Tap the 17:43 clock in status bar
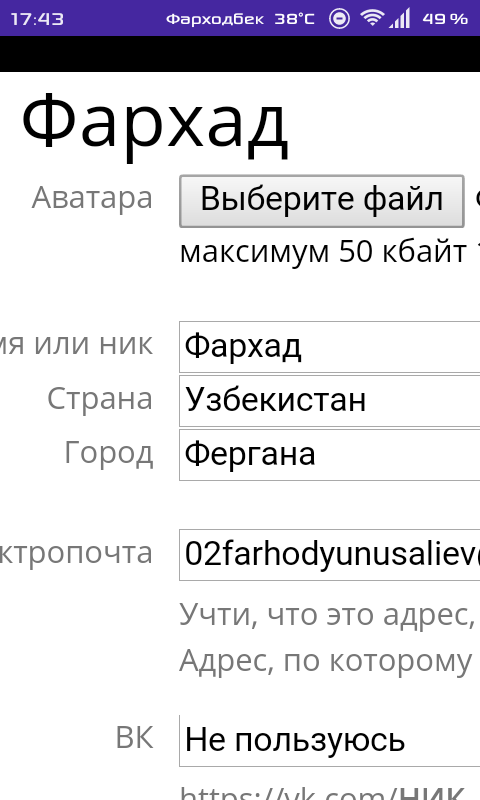 coord(37,19)
